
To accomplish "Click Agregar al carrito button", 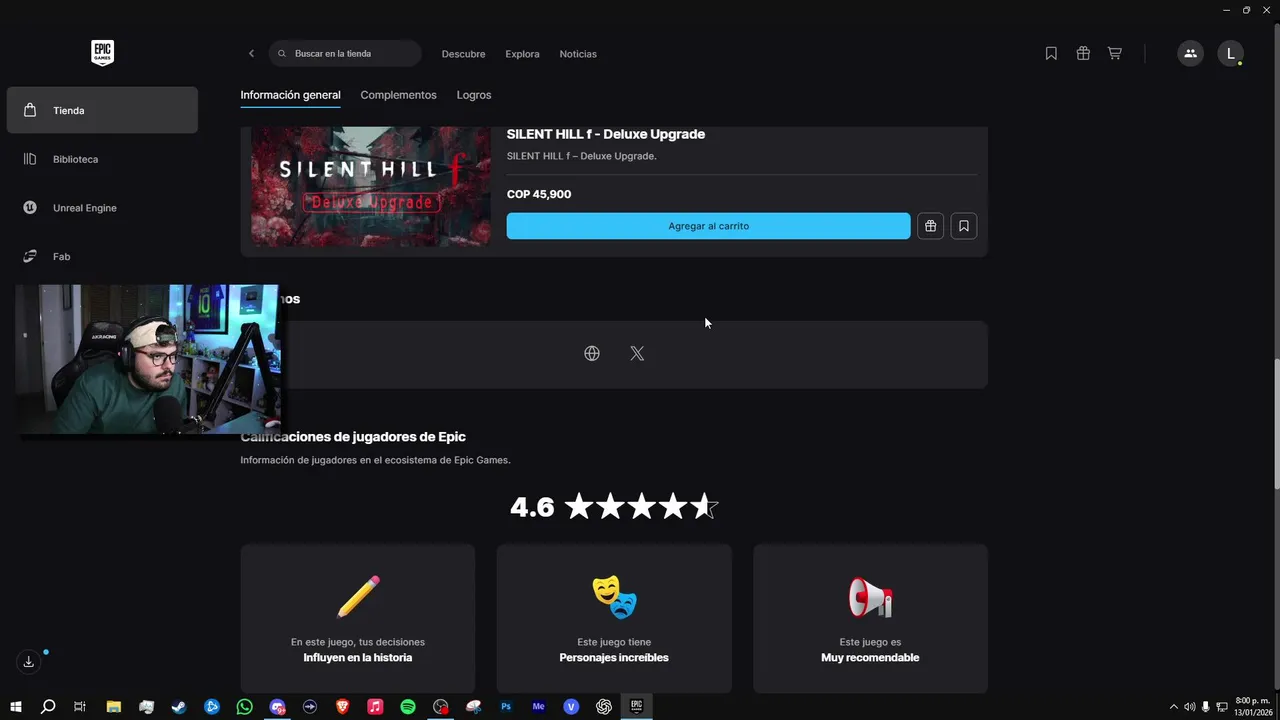I will tap(708, 226).
